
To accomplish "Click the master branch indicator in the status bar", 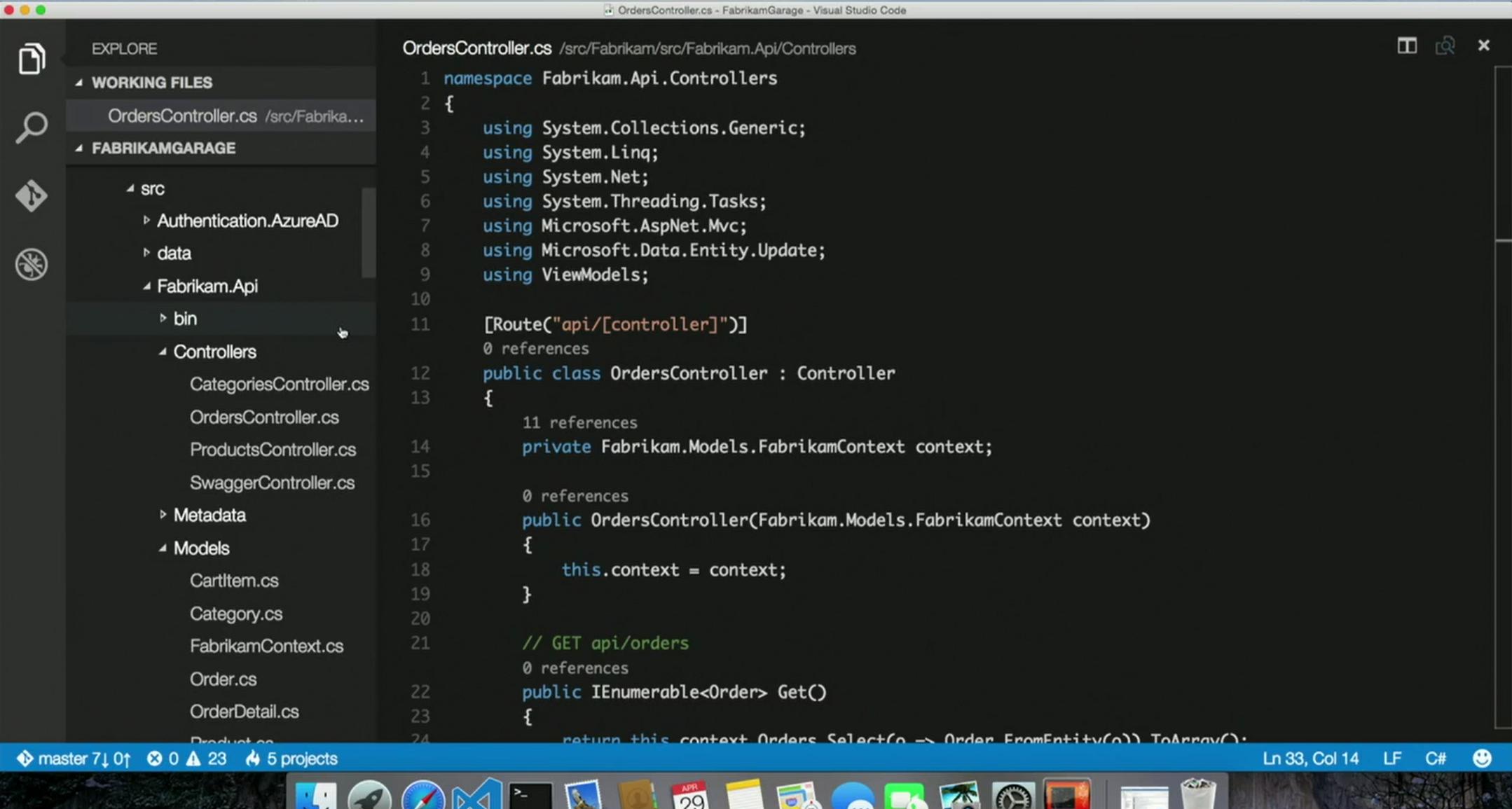I will pyautogui.click(x=74, y=759).
